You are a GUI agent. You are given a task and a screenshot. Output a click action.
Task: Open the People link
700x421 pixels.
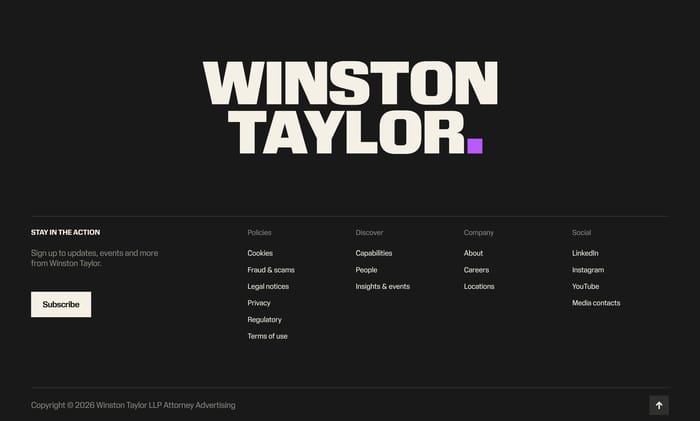366,270
